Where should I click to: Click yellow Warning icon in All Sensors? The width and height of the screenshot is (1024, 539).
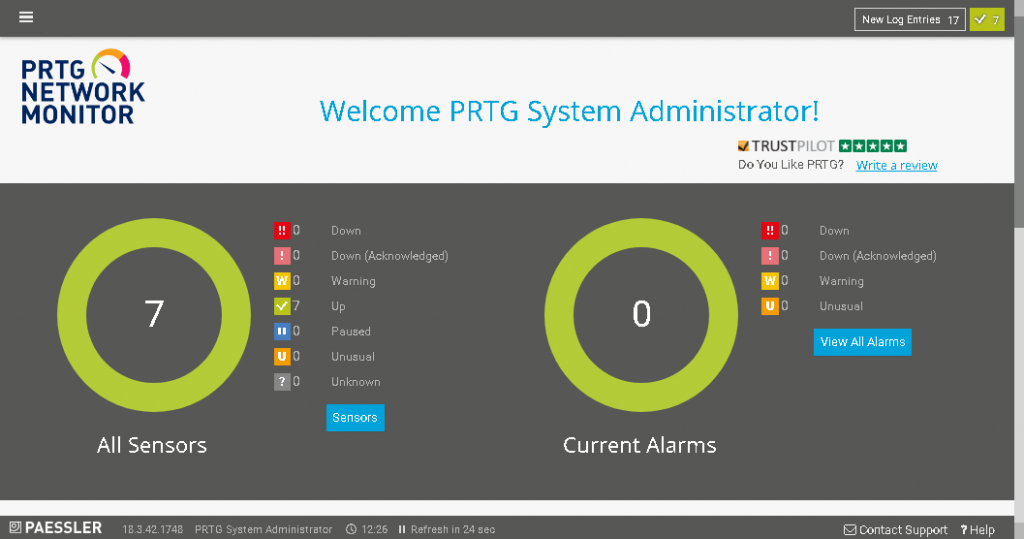pyautogui.click(x=281, y=280)
